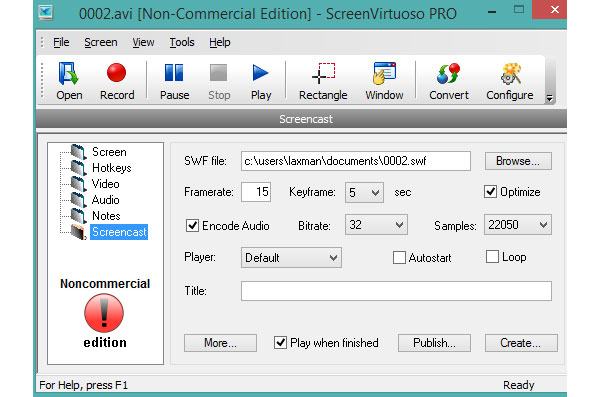Click the Publish... button
The image size is (600, 397).
click(x=434, y=343)
